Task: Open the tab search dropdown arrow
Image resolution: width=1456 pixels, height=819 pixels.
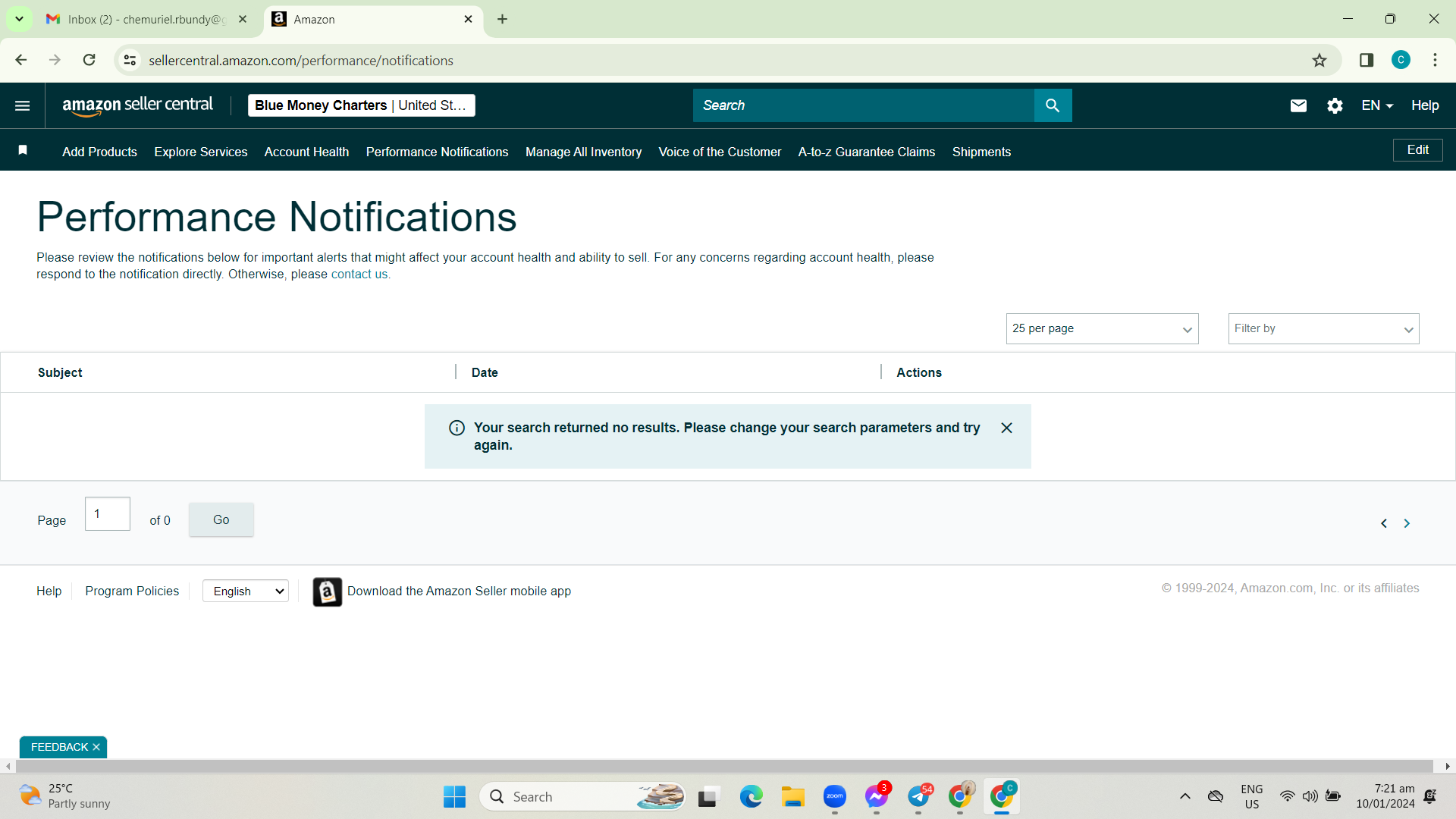Action: coord(19,19)
